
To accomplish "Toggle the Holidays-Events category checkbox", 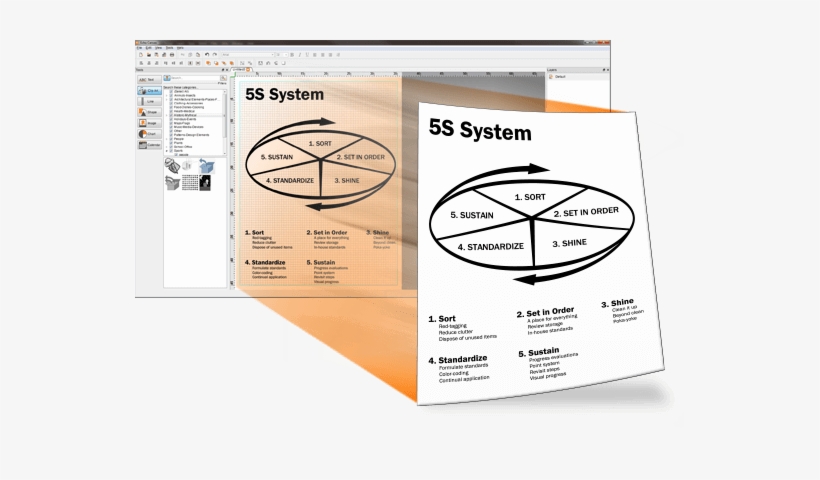I will click(171, 119).
